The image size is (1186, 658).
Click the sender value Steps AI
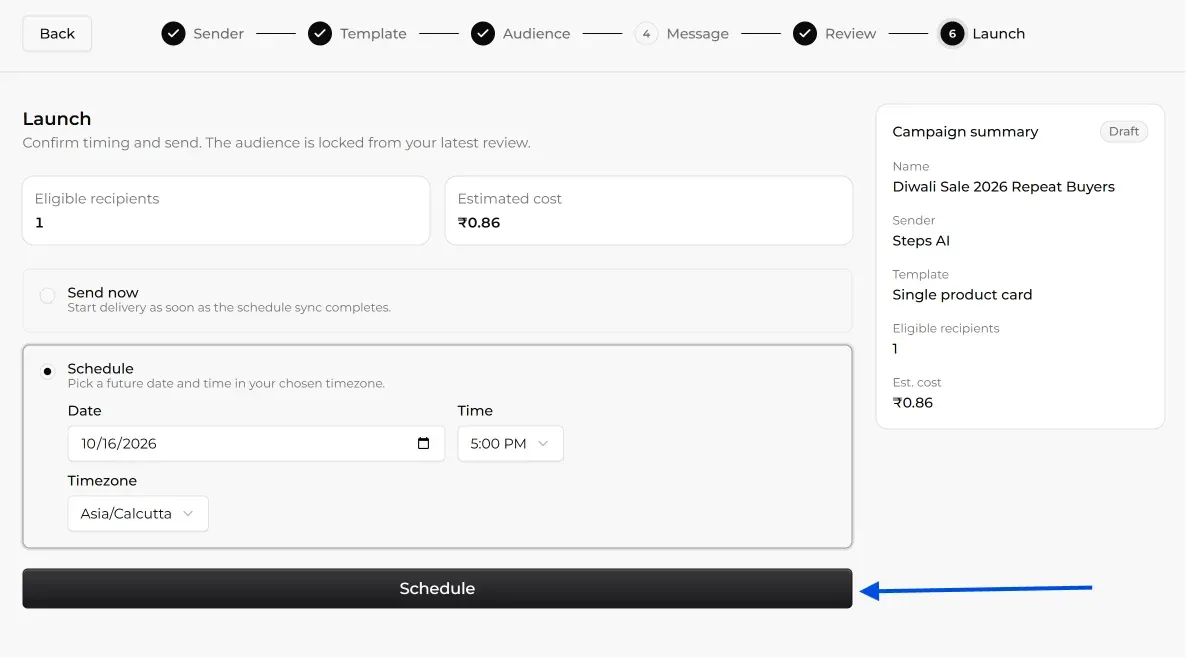[921, 241]
